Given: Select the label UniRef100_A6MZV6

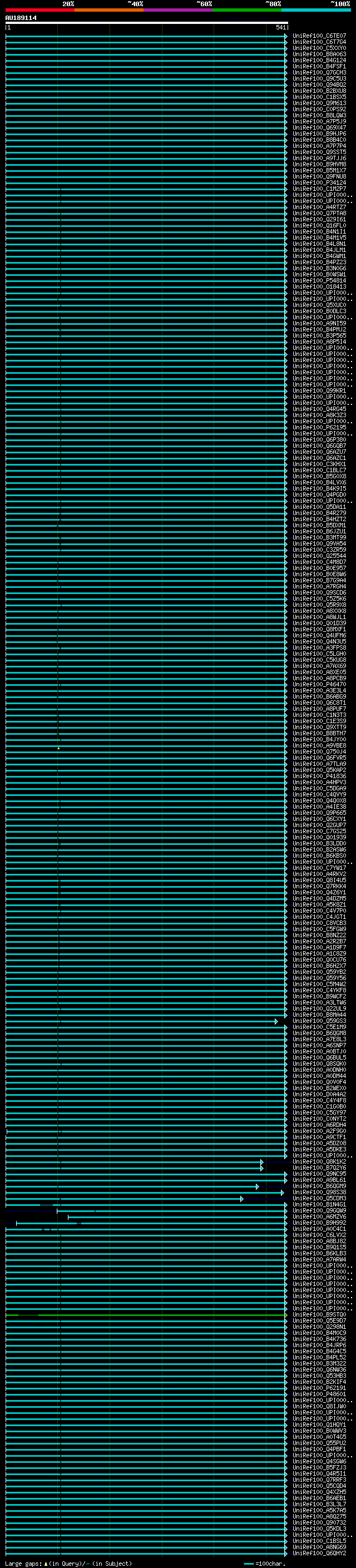Looking at the screenshot, I should click(x=319, y=1216).
